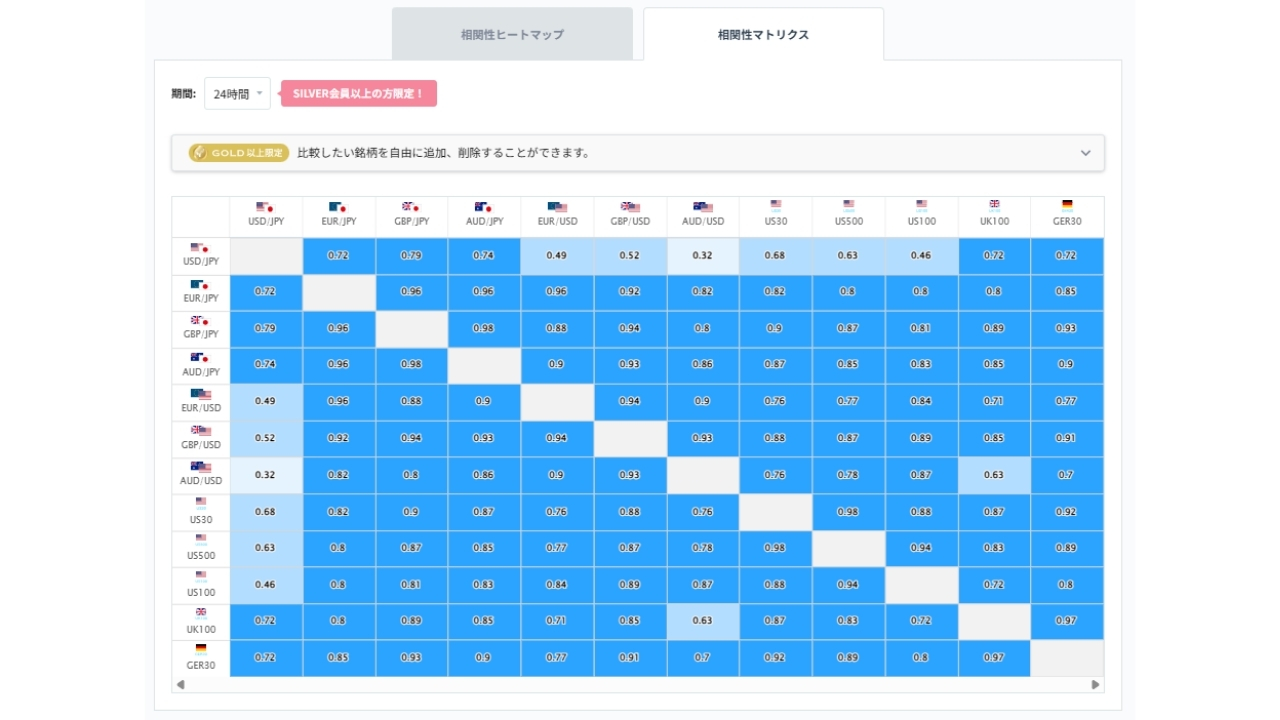Click the GBP/USD row label text
The width and height of the screenshot is (1280, 720).
pos(201,445)
